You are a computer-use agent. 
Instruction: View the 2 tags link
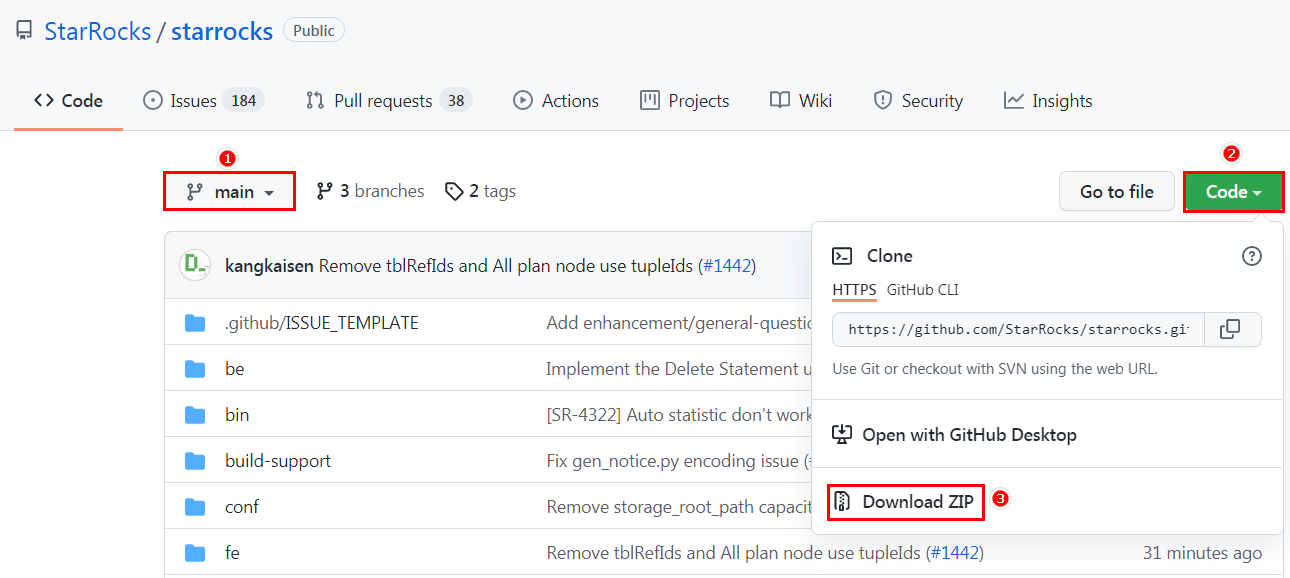(481, 191)
